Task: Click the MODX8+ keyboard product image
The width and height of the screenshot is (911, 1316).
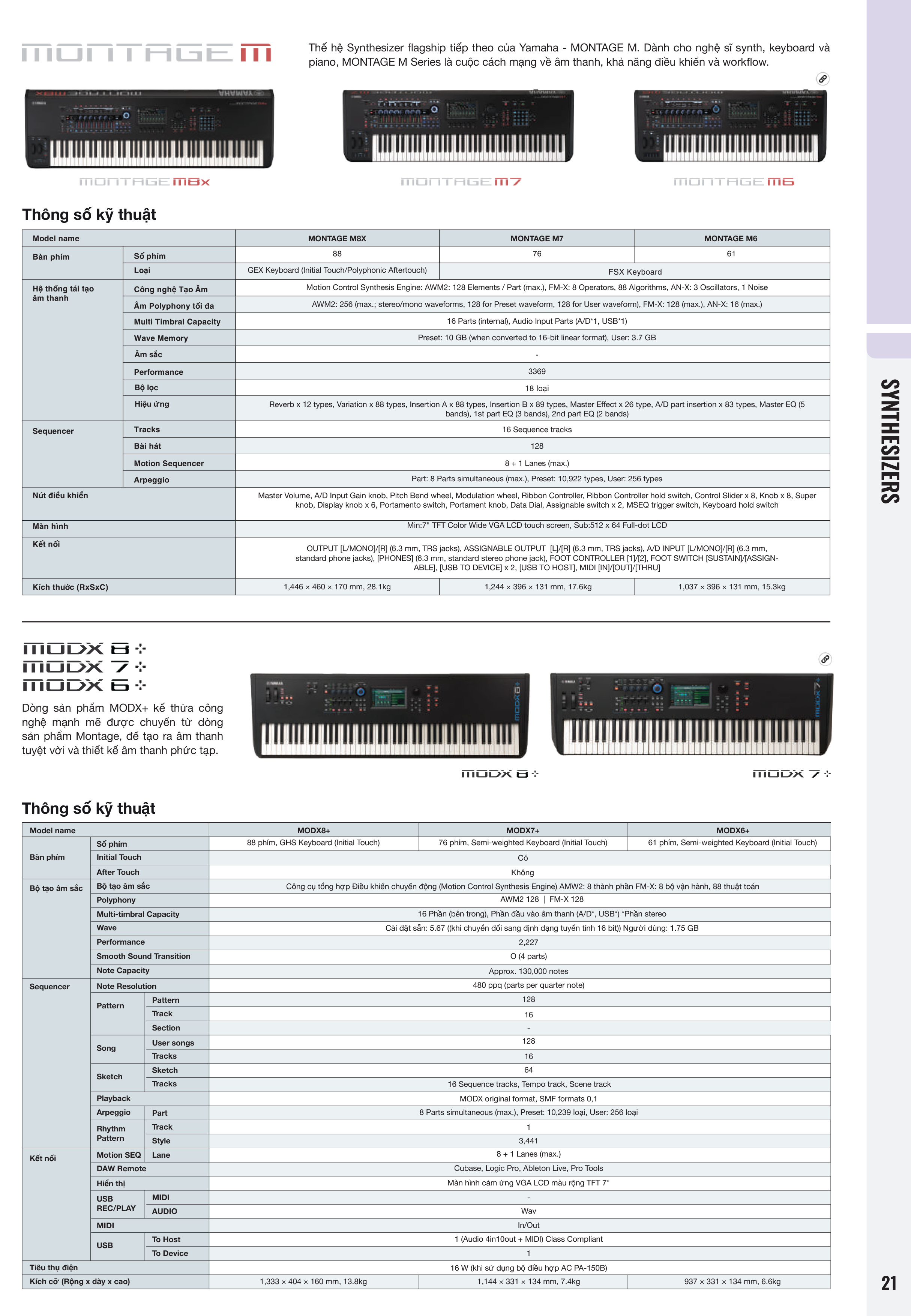Action: point(390,715)
